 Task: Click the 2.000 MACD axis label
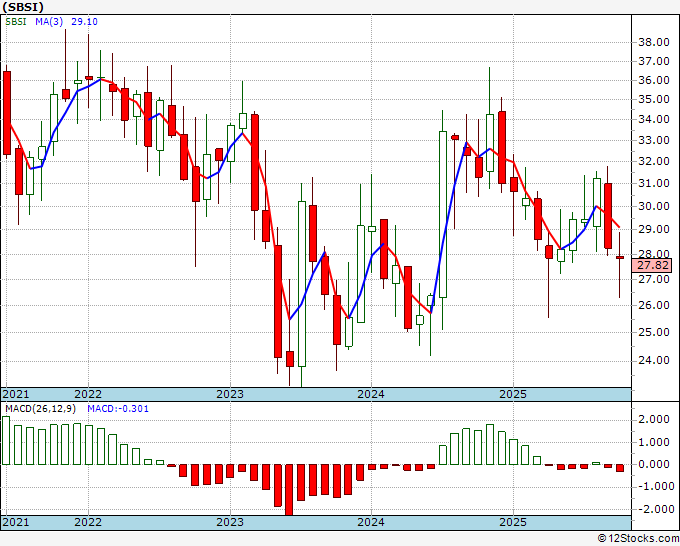coord(653,419)
